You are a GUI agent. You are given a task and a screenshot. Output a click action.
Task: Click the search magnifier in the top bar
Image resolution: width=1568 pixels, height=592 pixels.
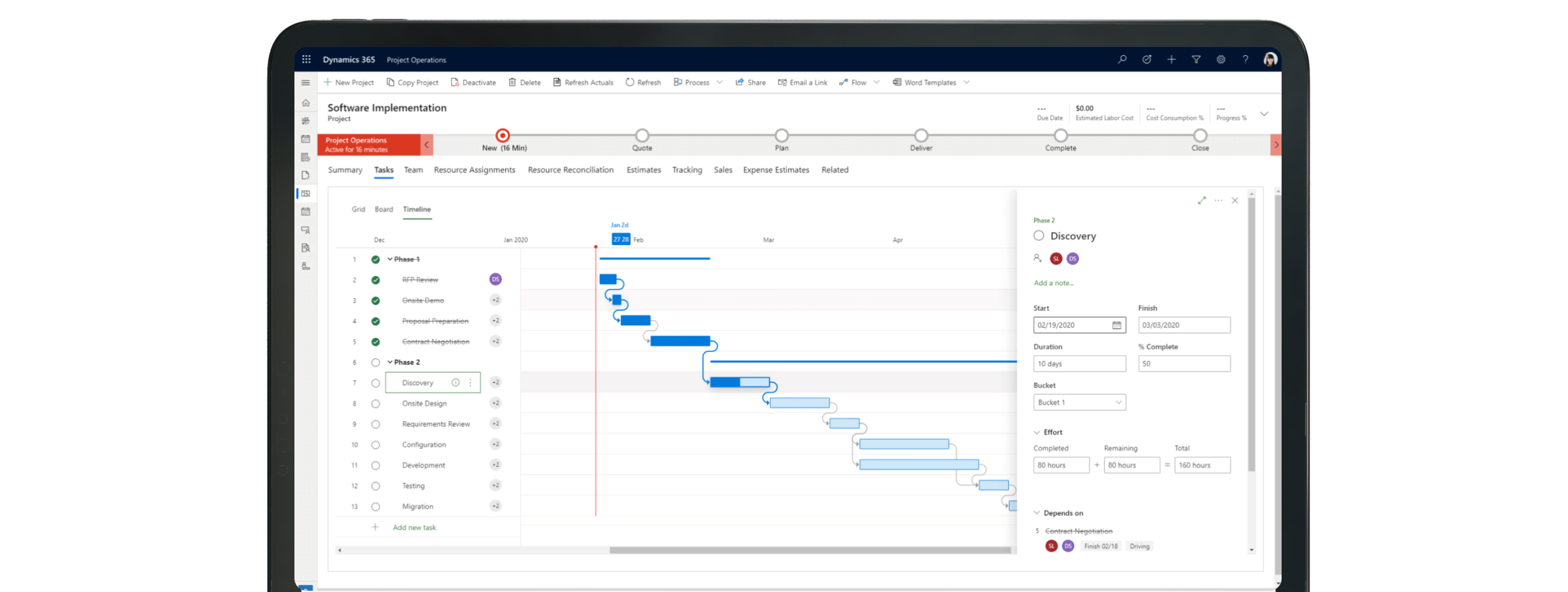click(x=1122, y=59)
